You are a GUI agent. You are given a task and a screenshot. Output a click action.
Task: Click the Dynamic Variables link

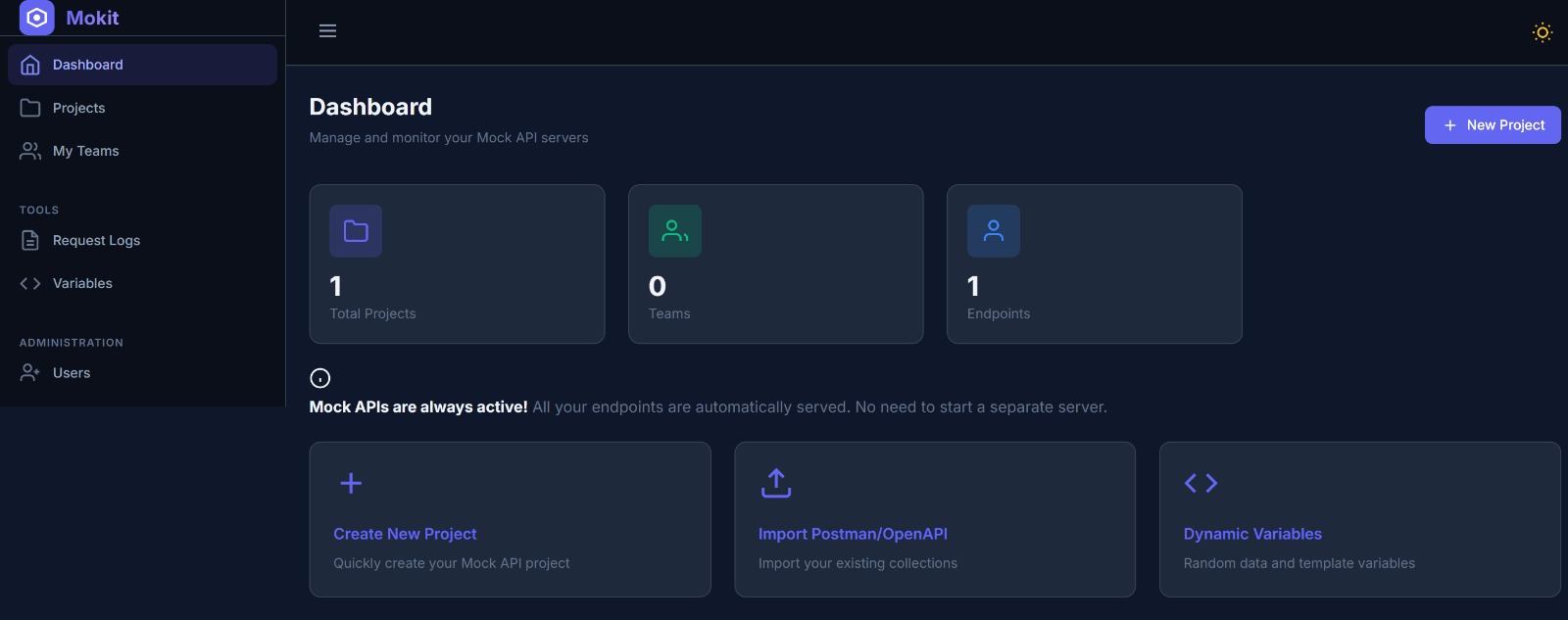[x=1252, y=534]
